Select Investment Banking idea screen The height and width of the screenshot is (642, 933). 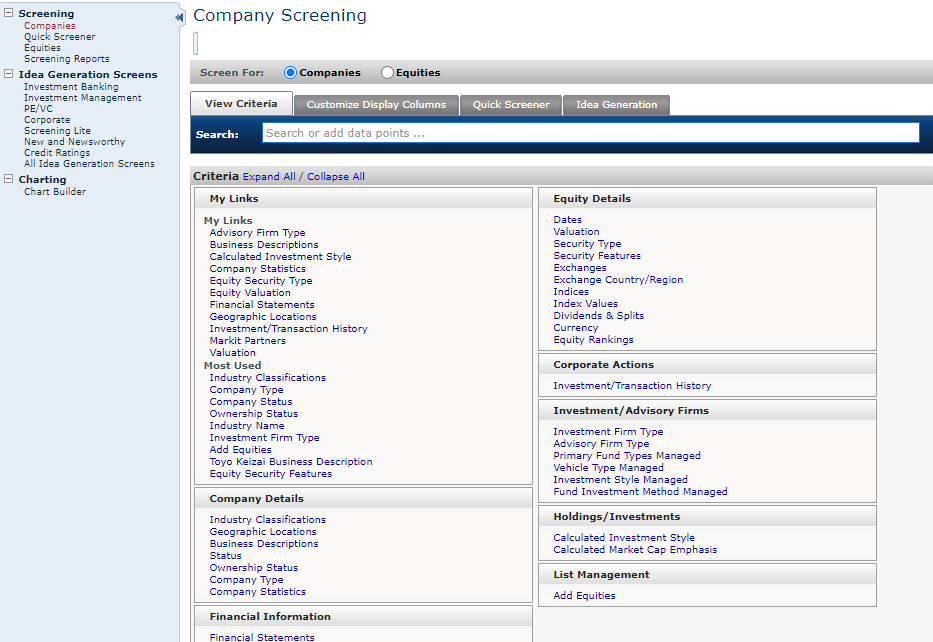71,87
